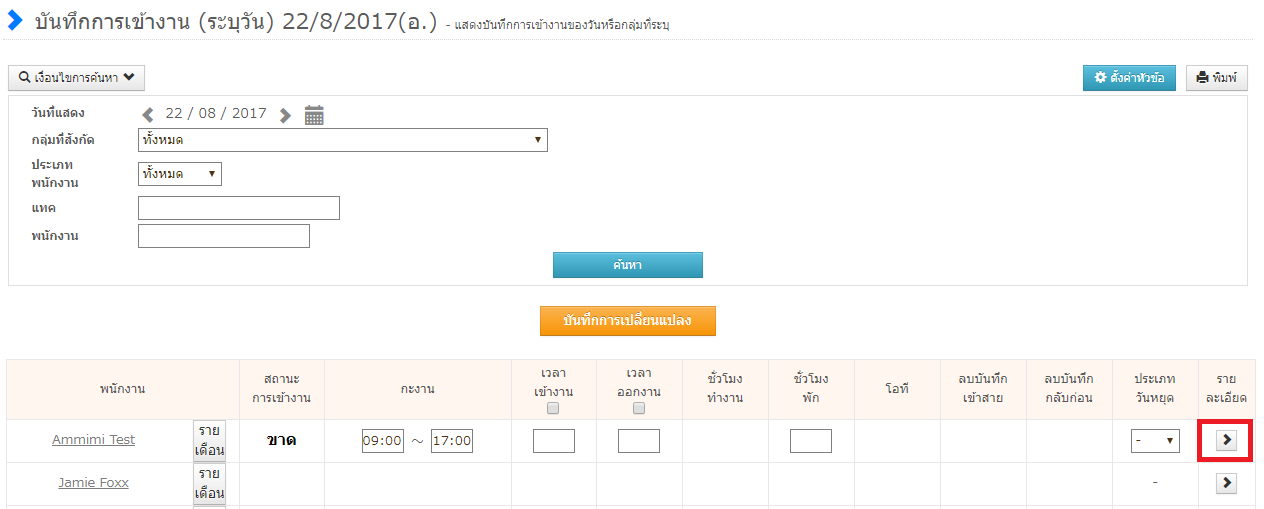Tick the เวลาออกงาน column header checkbox
This screenshot has height=509, width=1264.
[x=639, y=408]
